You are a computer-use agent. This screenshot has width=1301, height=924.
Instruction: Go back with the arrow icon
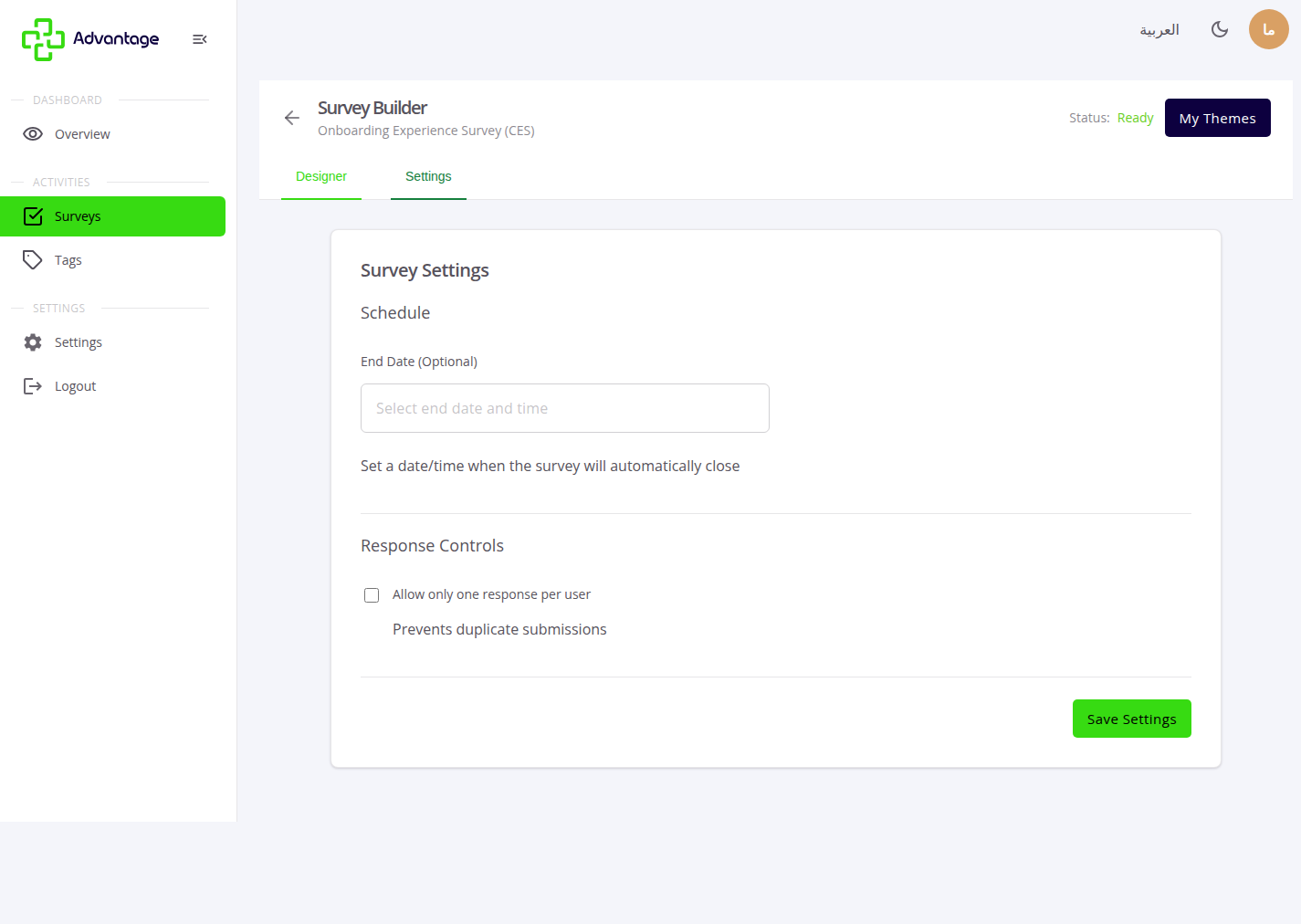coord(292,118)
